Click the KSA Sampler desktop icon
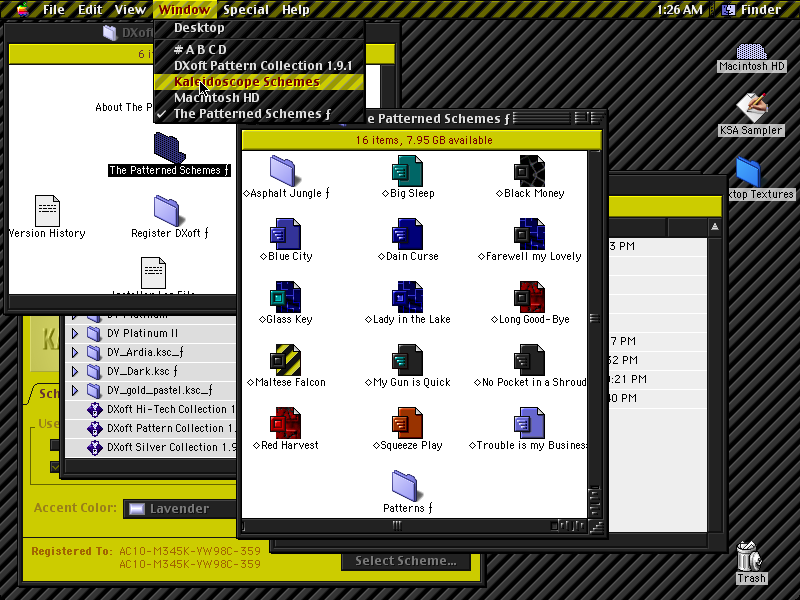 click(752, 108)
